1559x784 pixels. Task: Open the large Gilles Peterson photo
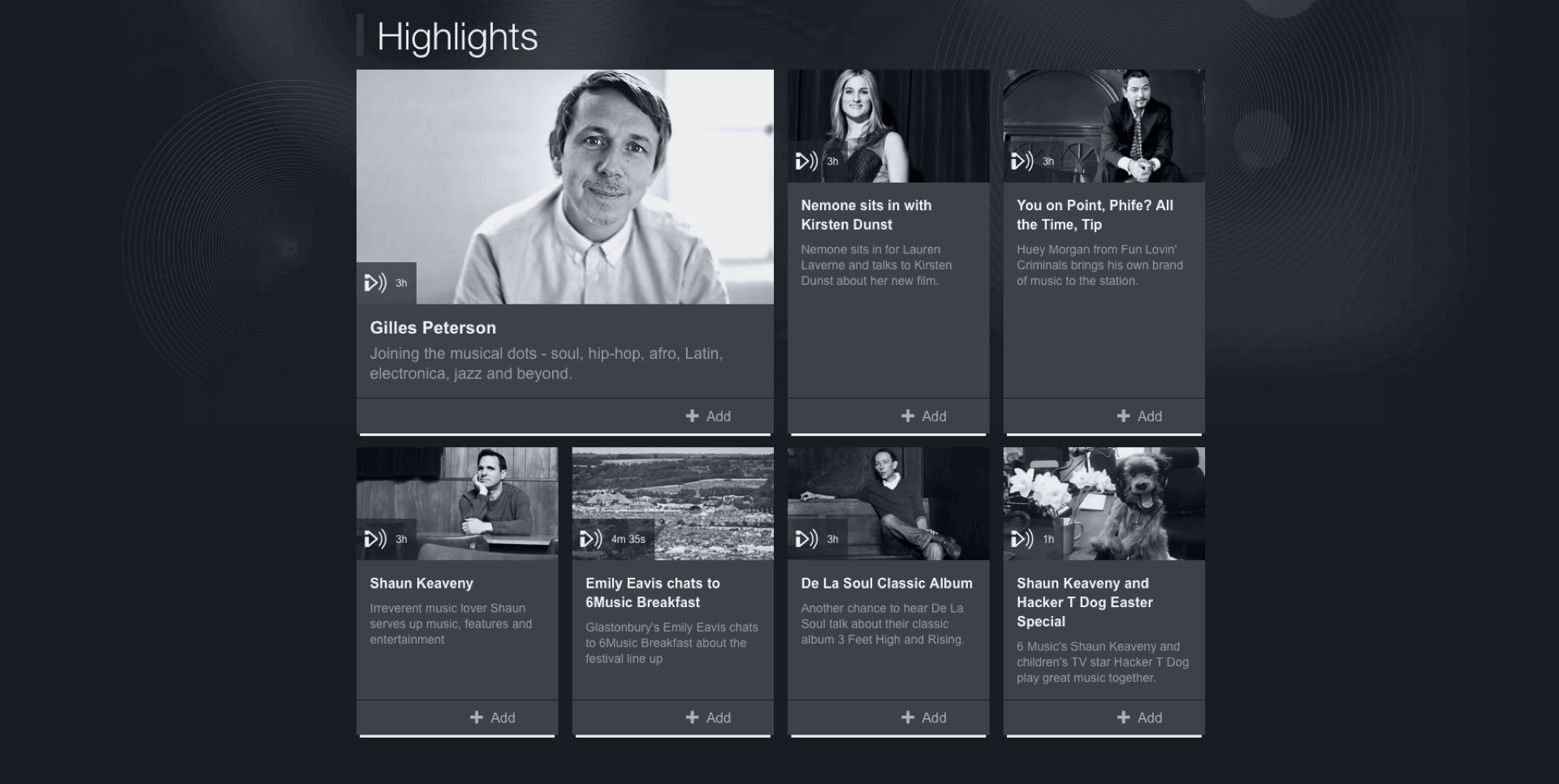pyautogui.click(x=565, y=187)
